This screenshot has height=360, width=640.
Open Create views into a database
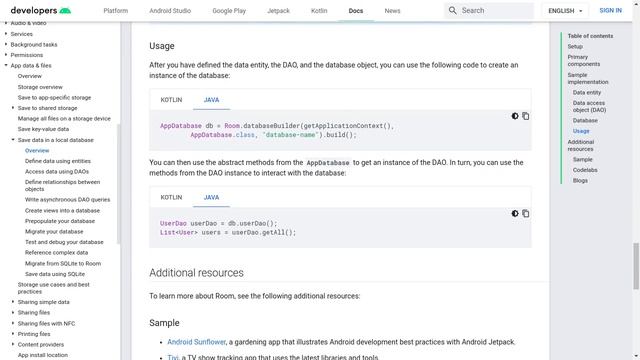(x=62, y=211)
